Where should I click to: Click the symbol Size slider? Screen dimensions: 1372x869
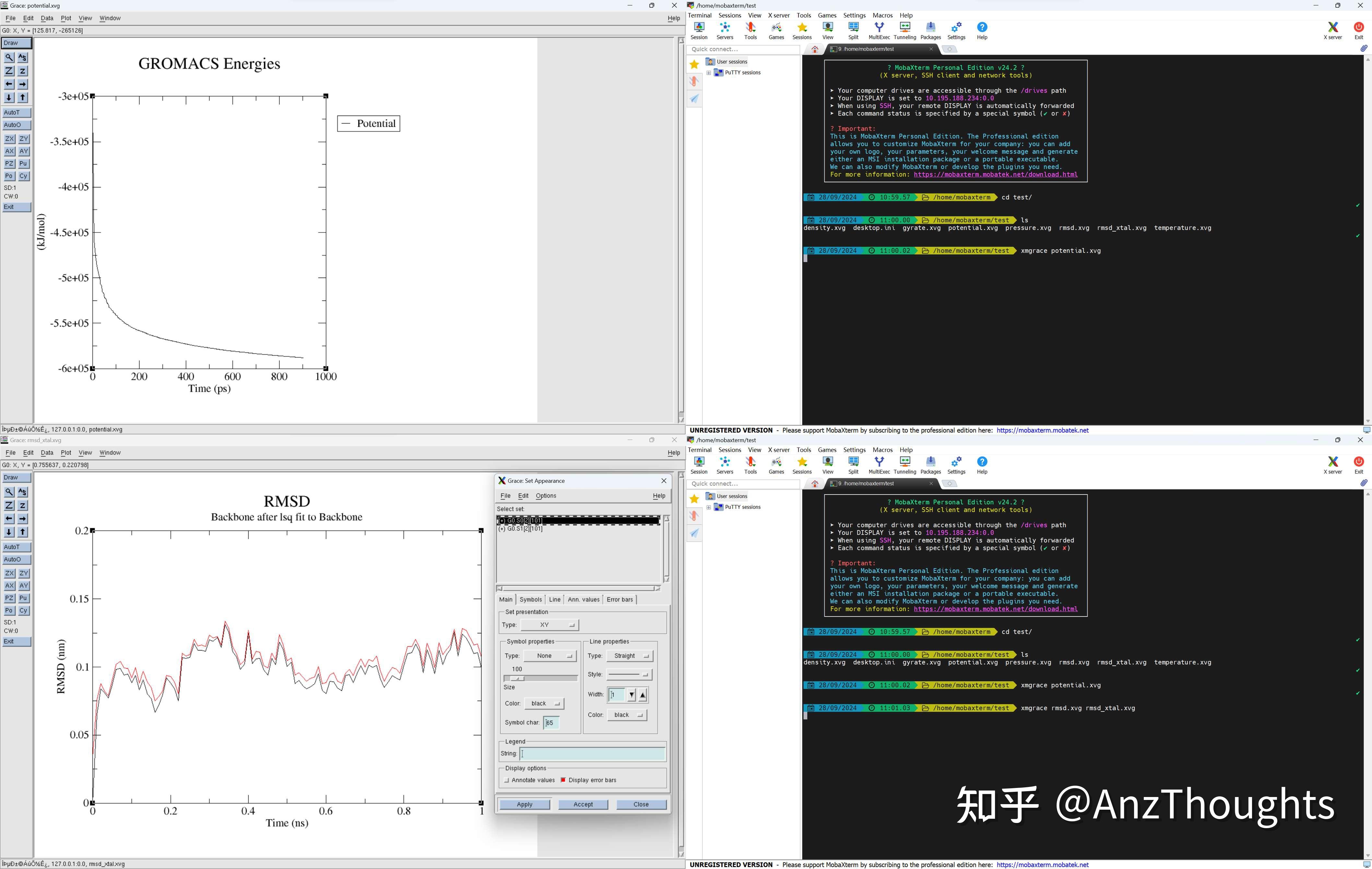tap(541, 678)
